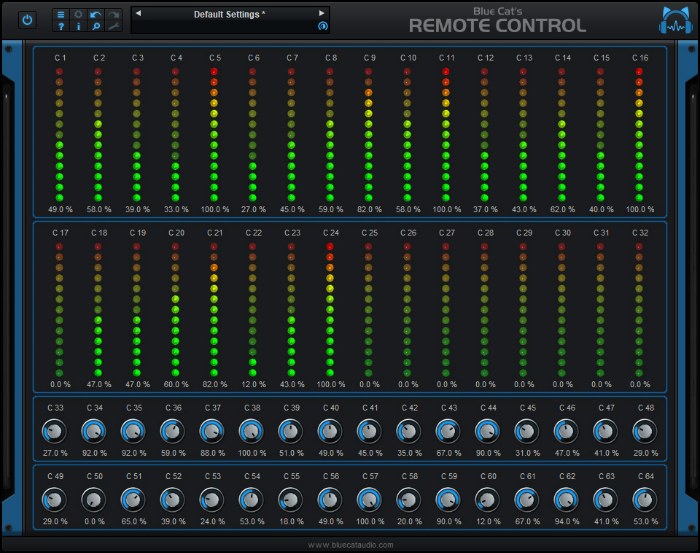Click the C 32 meter column
Screen dimensions: 700x553
coord(639,309)
